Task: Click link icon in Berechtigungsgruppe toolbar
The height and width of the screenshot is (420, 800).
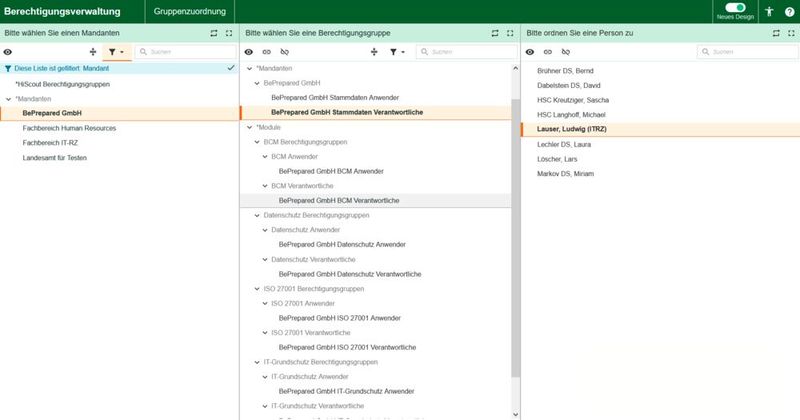Action: pos(267,52)
